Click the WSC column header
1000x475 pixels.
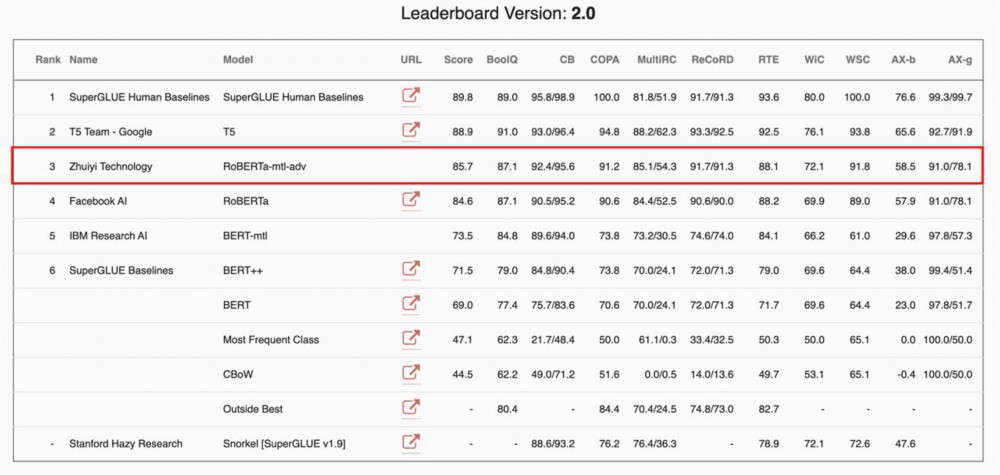point(857,60)
